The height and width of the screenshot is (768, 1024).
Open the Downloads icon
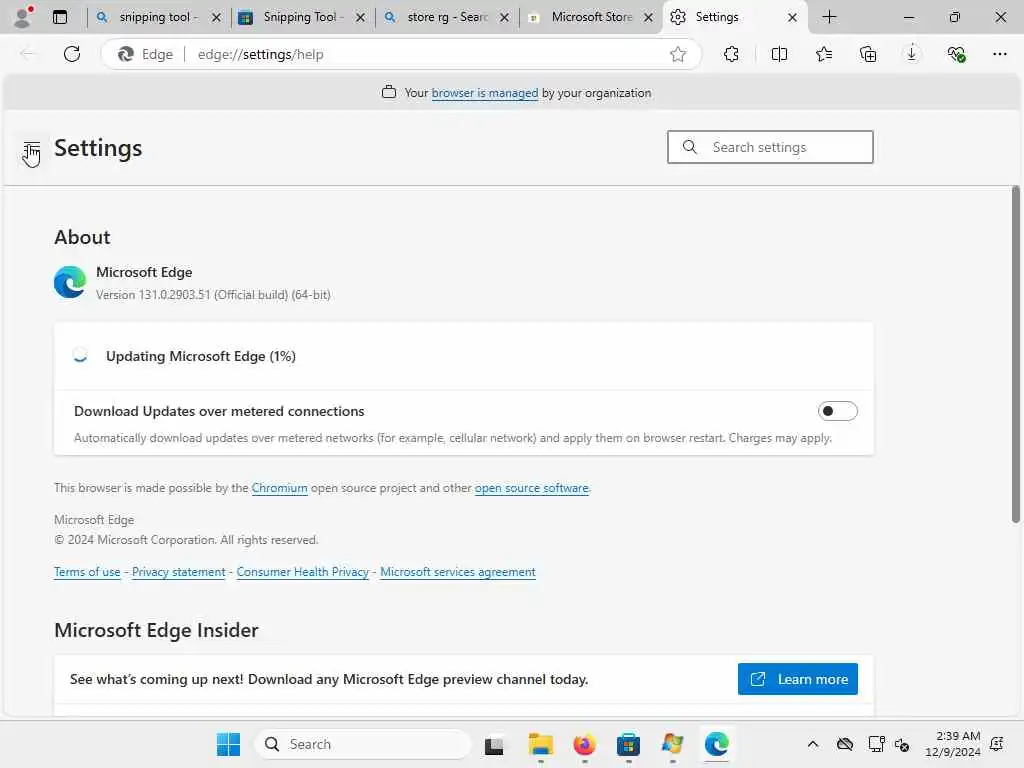912,54
